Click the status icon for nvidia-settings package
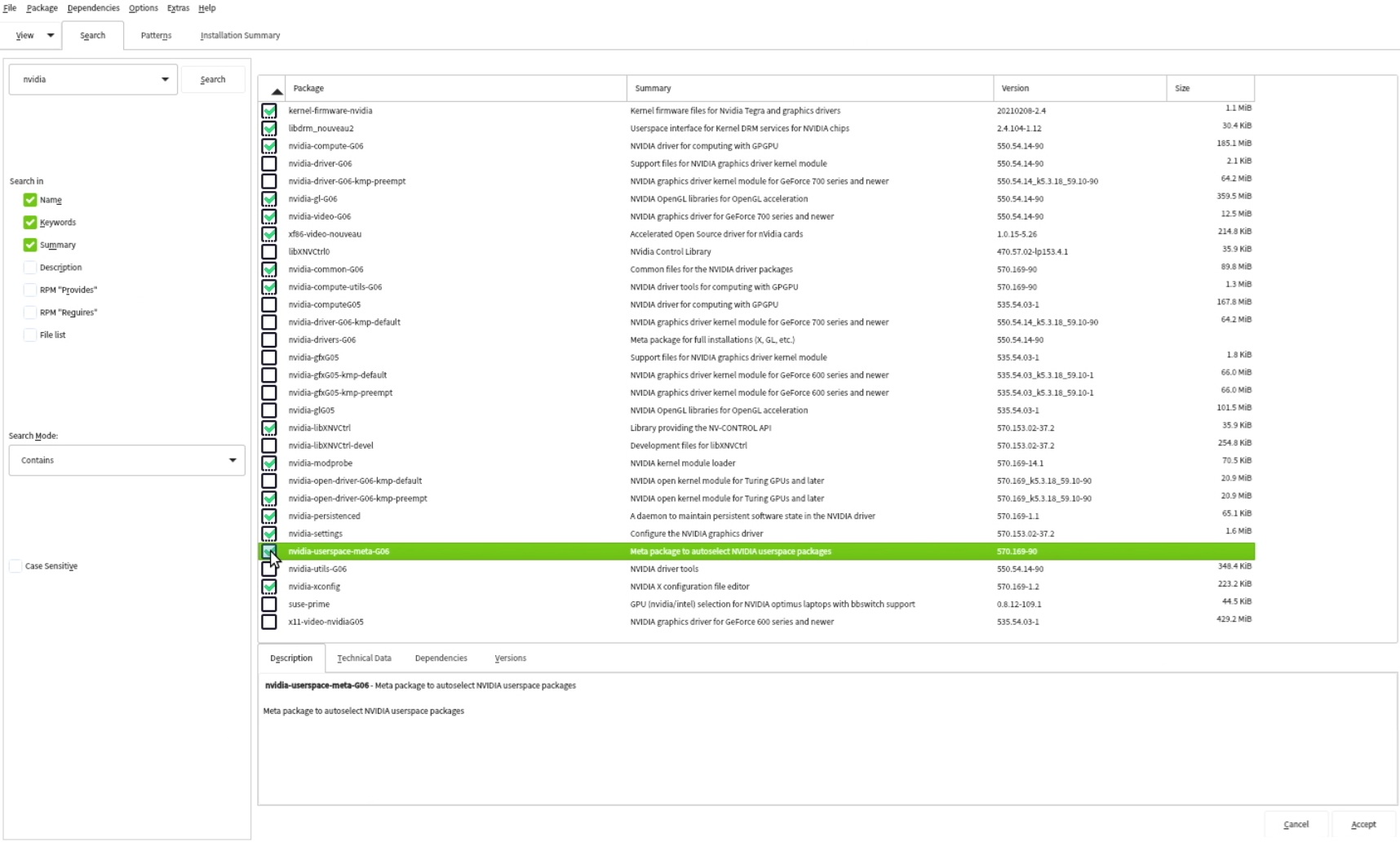 pos(269,534)
